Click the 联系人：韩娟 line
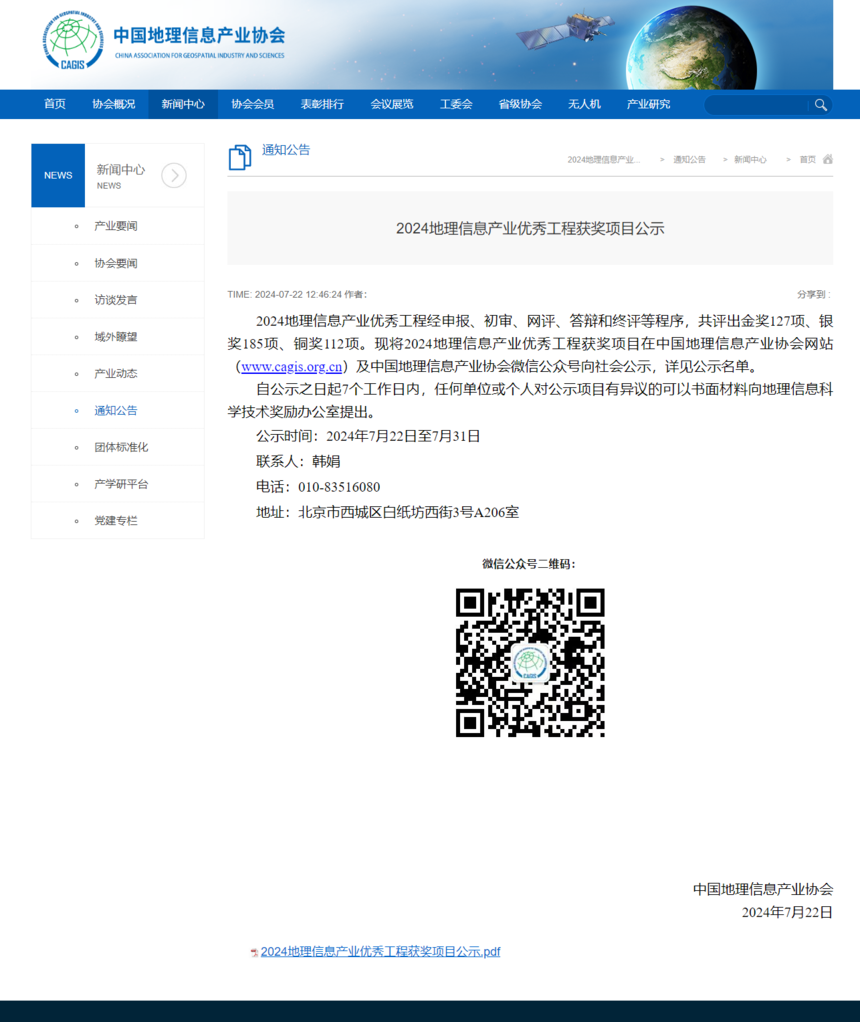 (299, 461)
